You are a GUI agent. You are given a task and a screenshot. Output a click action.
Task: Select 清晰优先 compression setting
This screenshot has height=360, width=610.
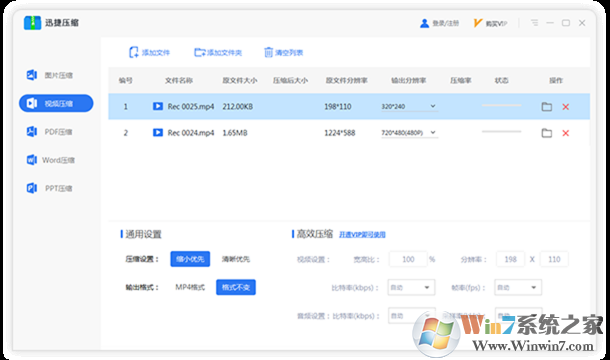(236, 259)
